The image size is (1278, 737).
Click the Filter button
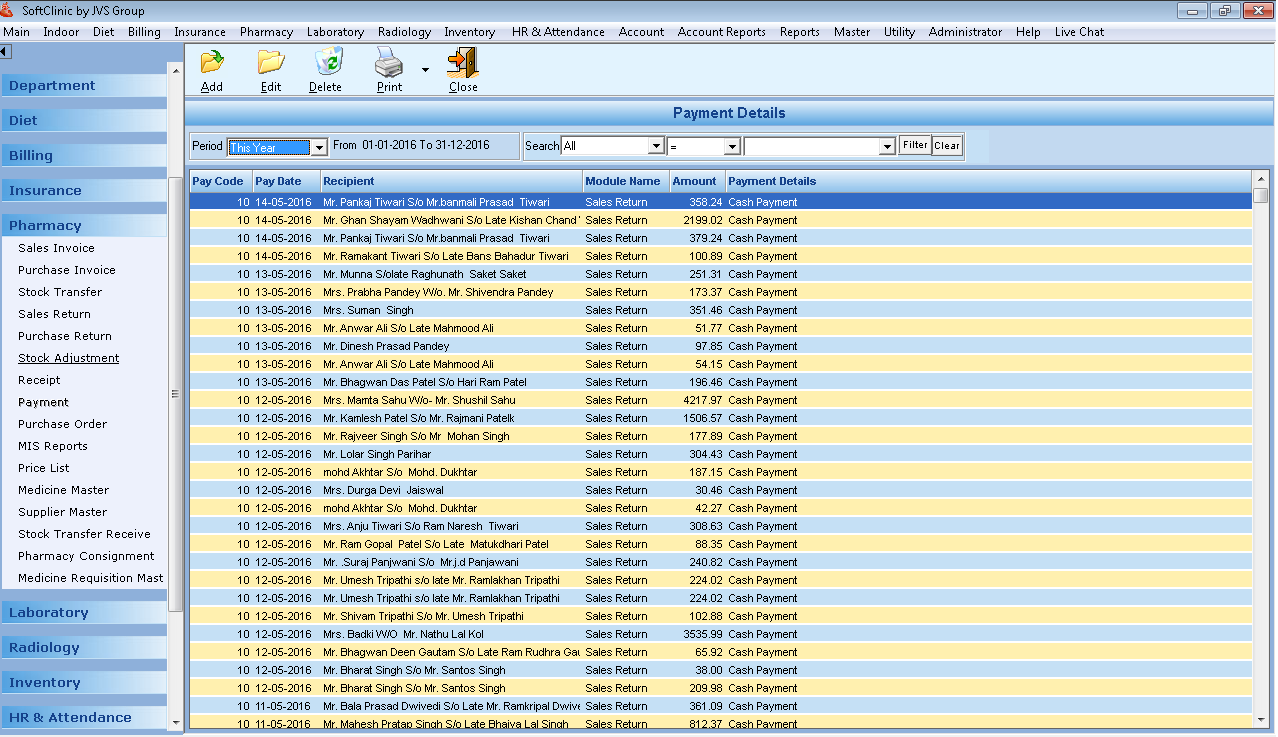coord(913,145)
